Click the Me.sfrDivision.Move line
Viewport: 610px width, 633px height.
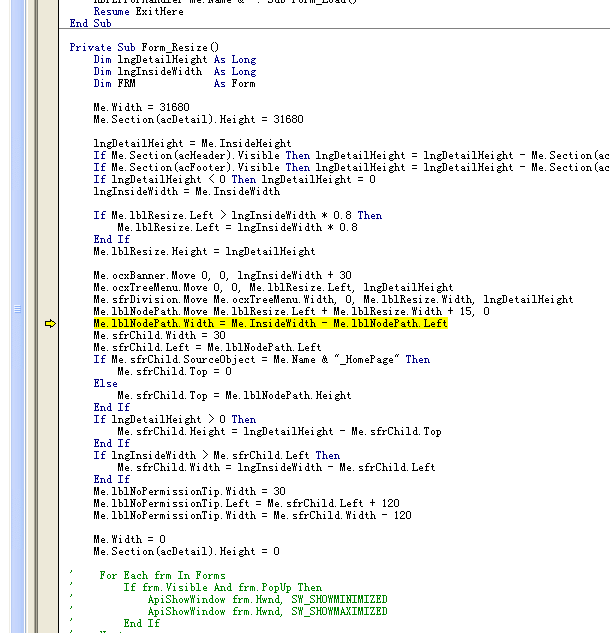(333, 300)
